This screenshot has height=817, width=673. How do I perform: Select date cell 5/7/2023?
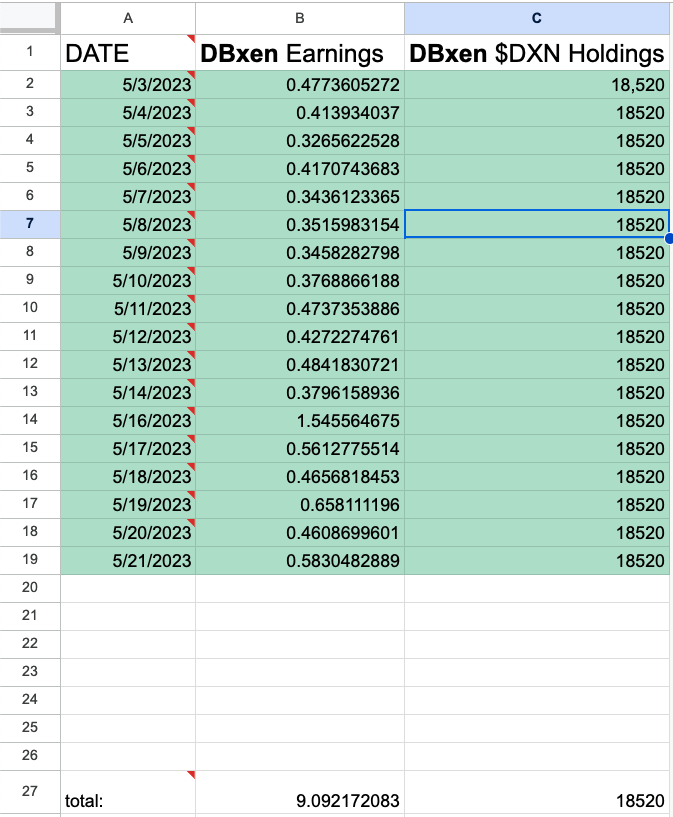(x=128, y=196)
